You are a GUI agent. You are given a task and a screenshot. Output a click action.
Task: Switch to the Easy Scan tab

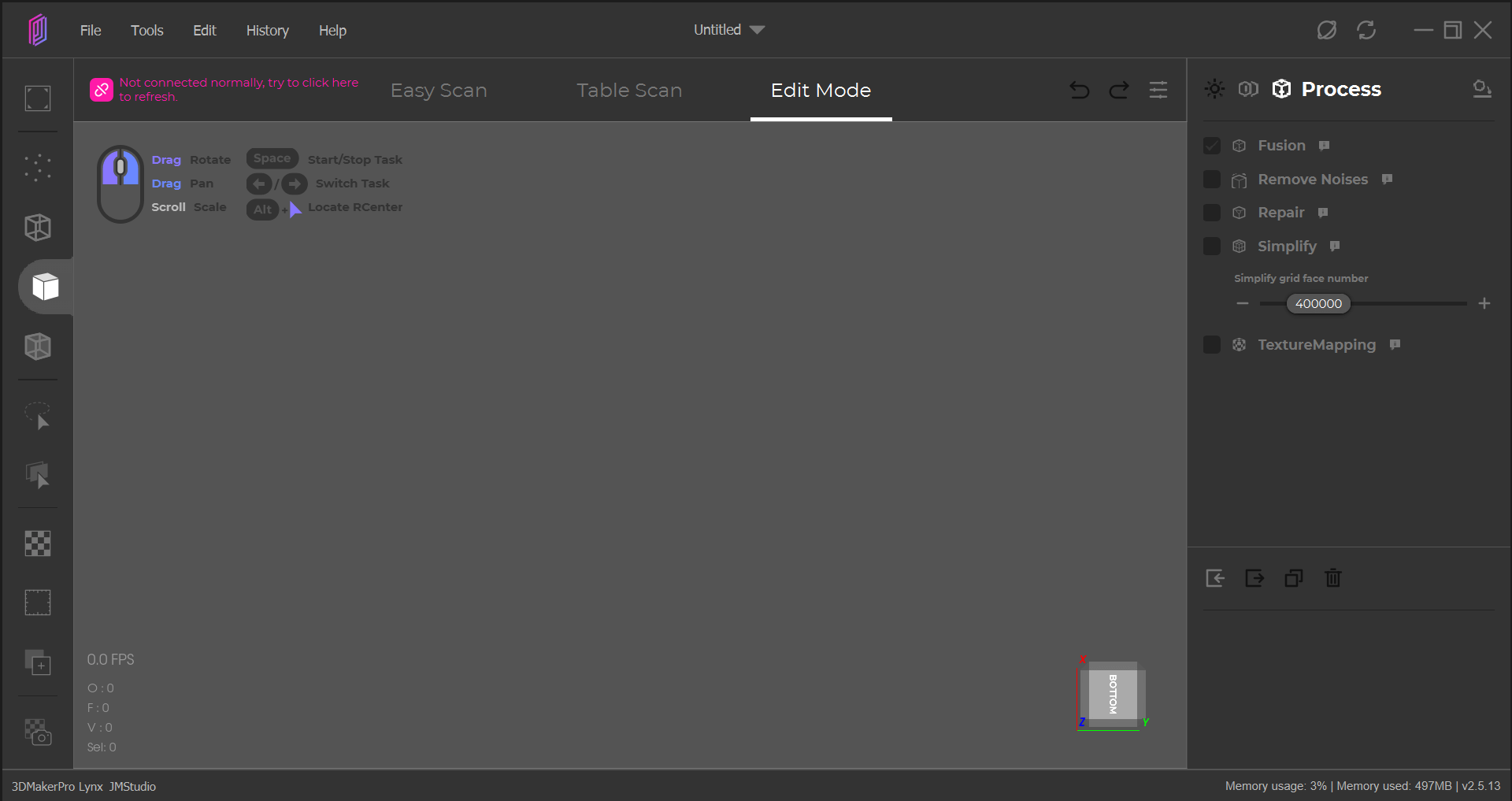tap(439, 91)
